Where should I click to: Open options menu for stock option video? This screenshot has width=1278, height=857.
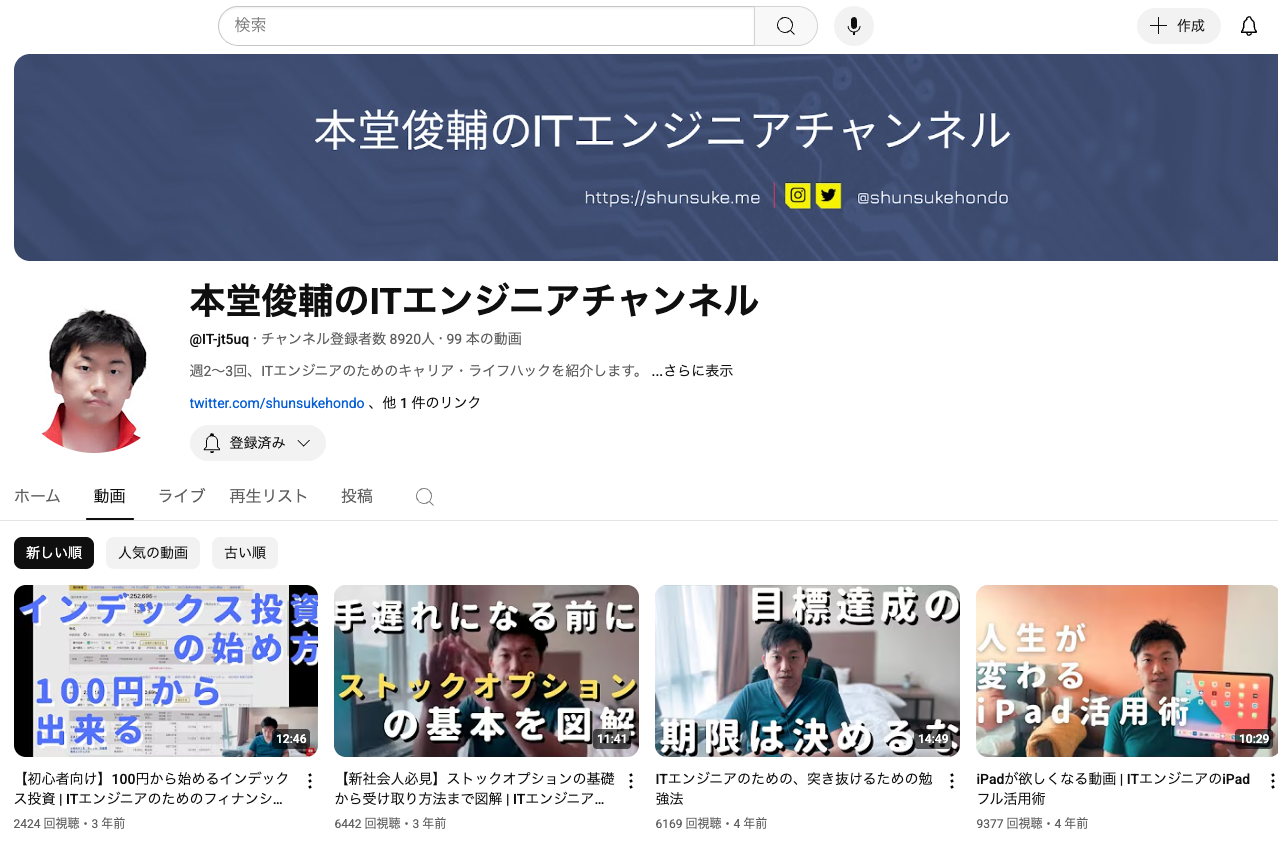pos(631,781)
